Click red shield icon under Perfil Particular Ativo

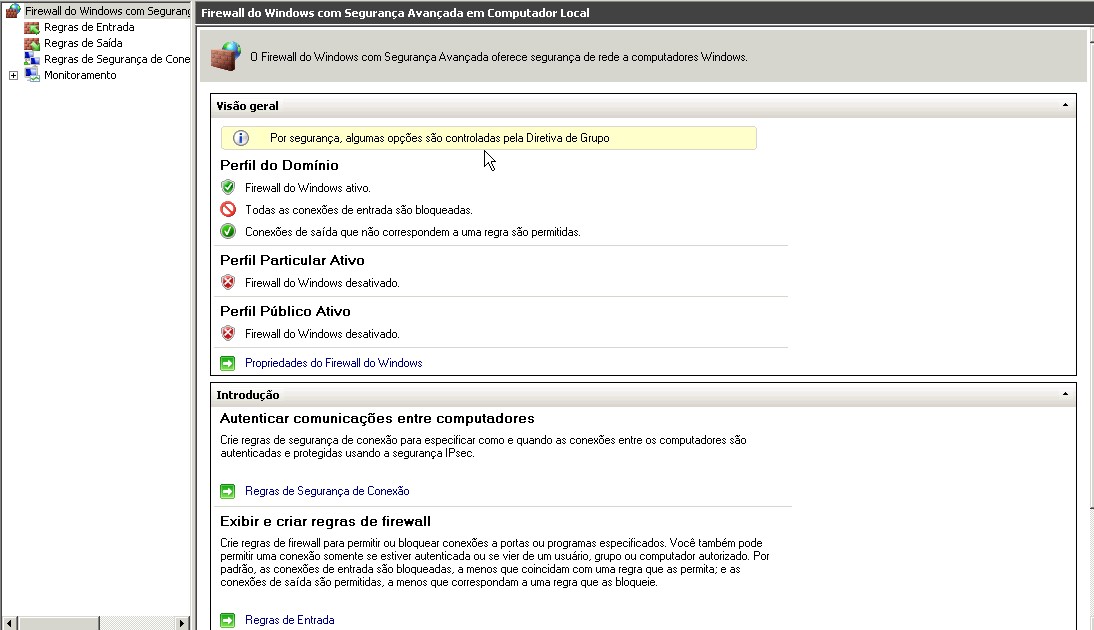228,283
